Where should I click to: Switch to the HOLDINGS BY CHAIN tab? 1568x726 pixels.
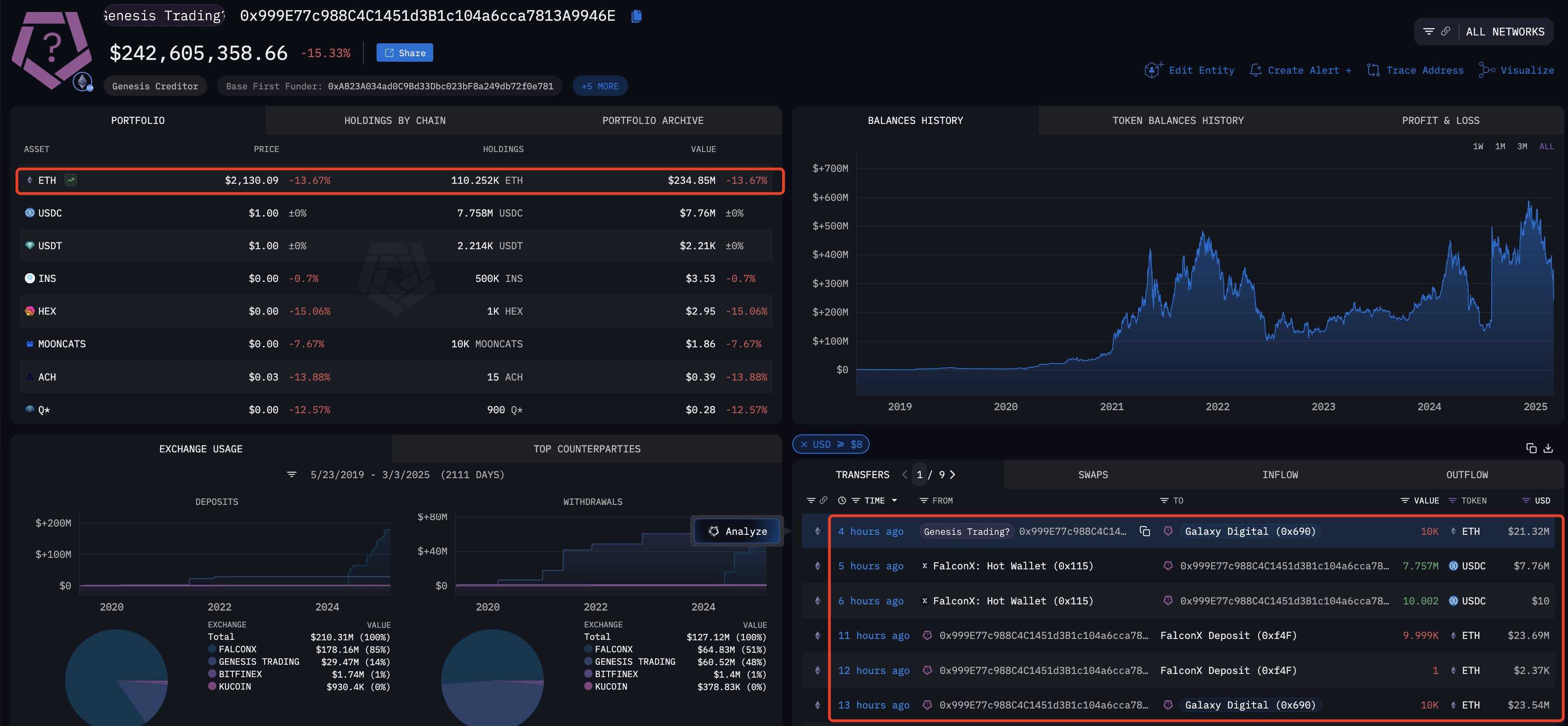(395, 121)
